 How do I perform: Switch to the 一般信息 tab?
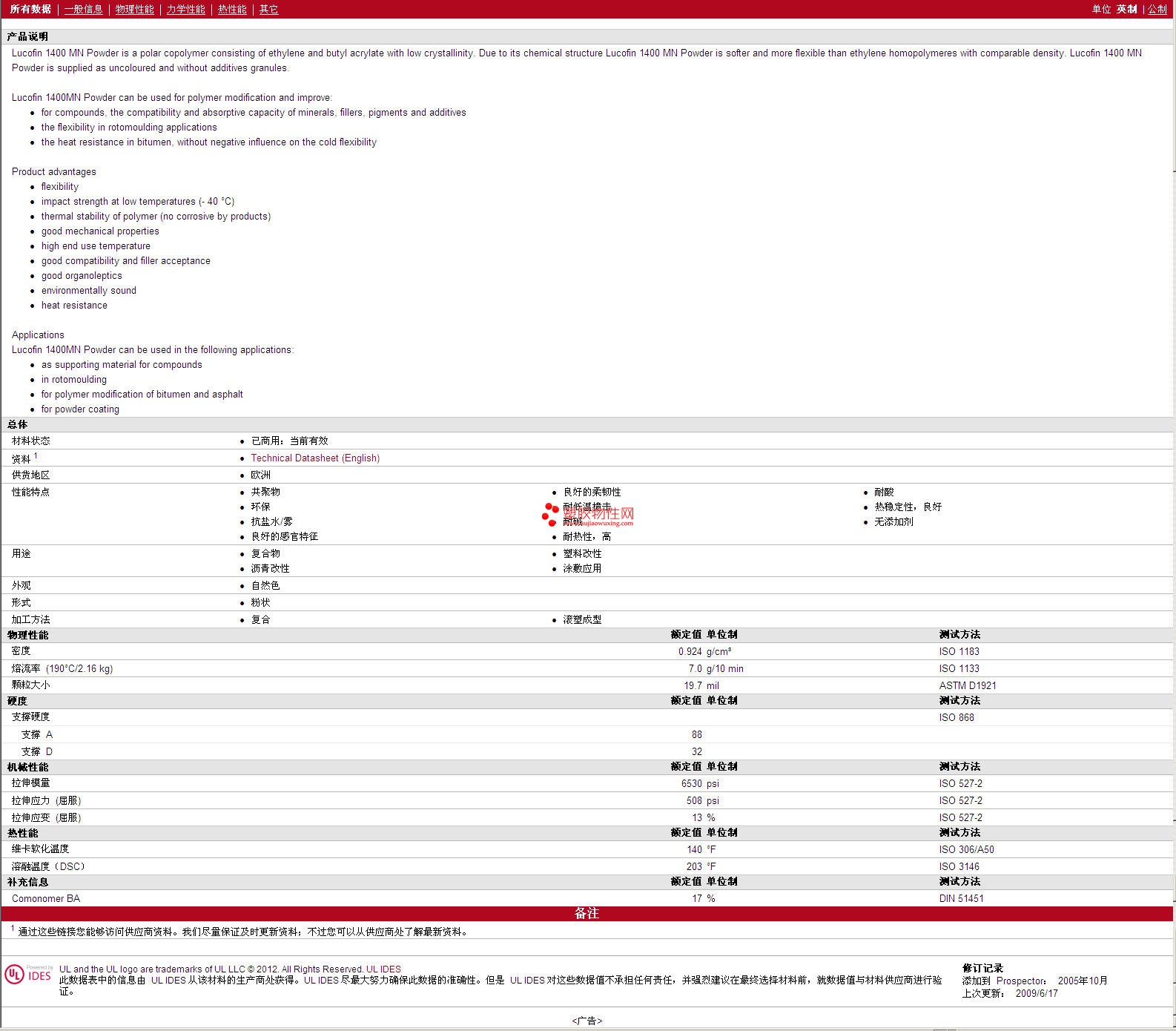click(x=83, y=9)
